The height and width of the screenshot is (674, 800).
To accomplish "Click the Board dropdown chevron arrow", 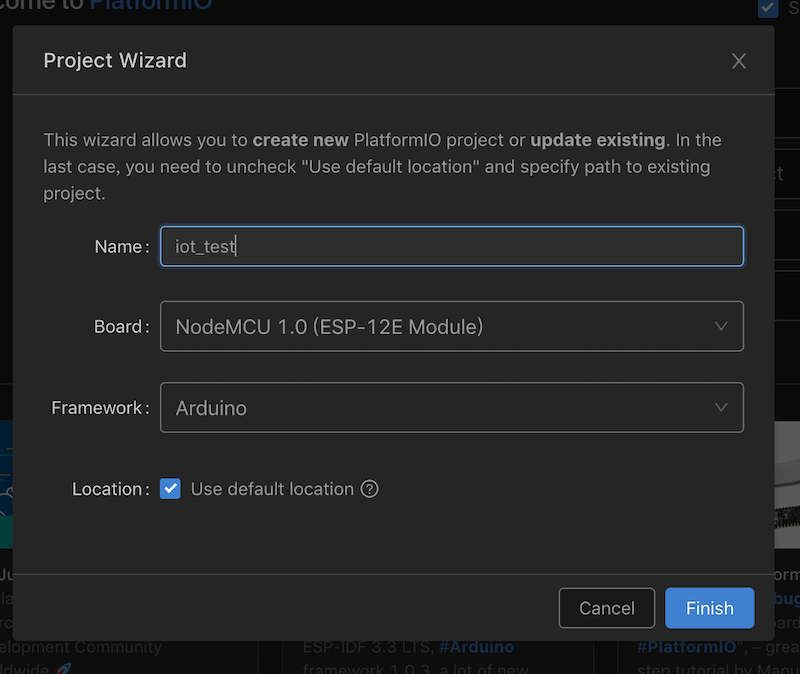I will click(x=721, y=326).
